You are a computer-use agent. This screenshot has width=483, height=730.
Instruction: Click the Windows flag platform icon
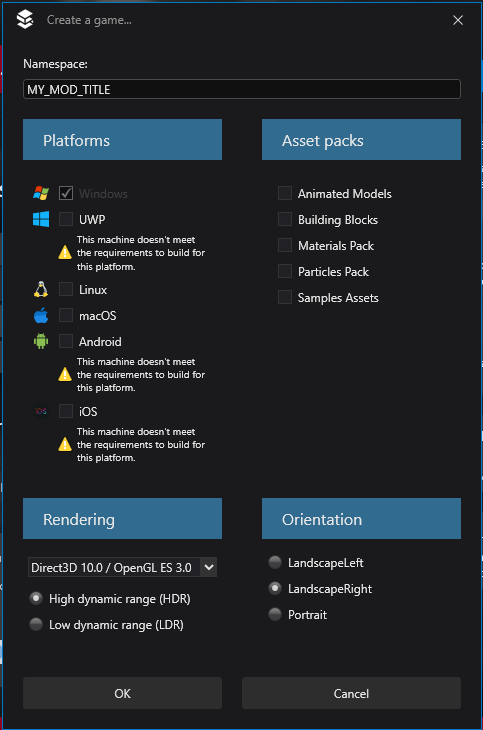coord(41,193)
